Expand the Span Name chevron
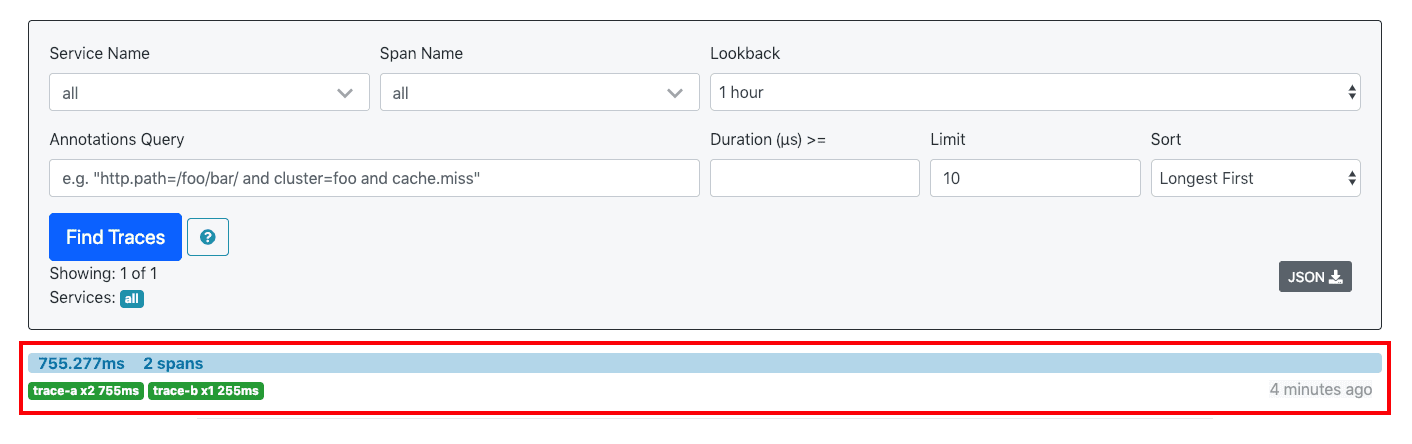The height and width of the screenshot is (444, 1412). coord(676,93)
